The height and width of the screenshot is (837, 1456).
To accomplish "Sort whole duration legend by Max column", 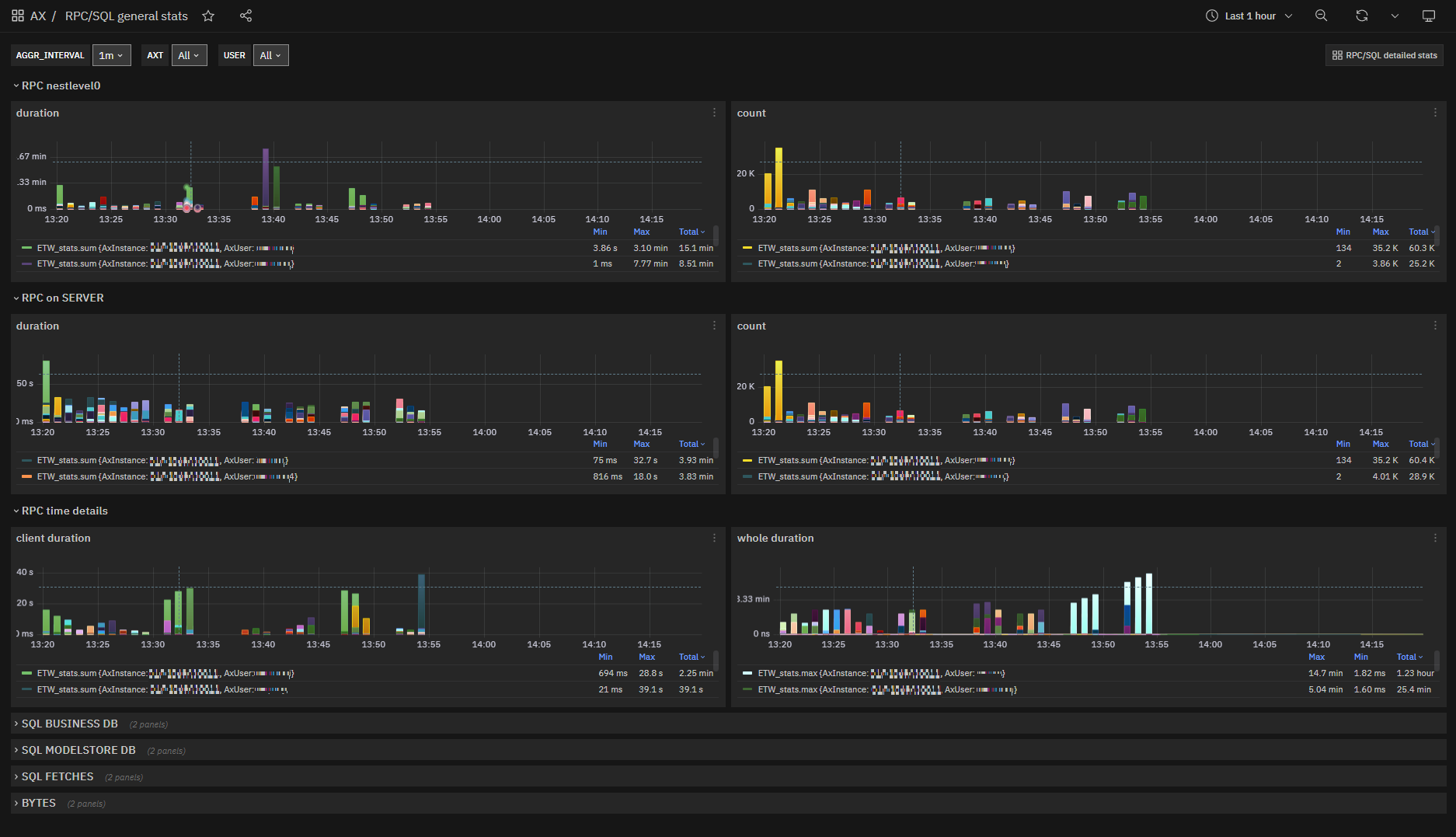I will [x=1317, y=657].
